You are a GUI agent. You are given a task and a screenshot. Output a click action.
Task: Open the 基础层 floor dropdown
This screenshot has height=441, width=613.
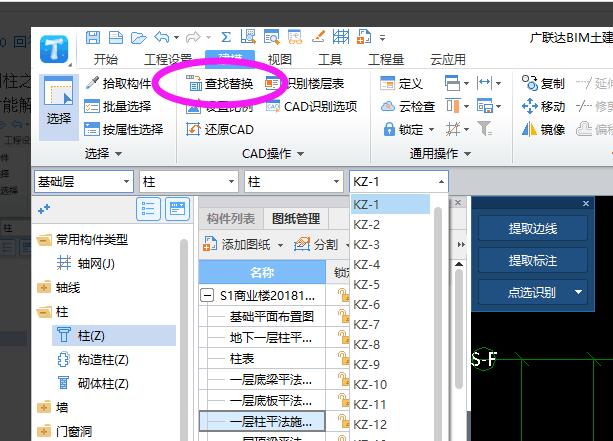[x=84, y=181]
